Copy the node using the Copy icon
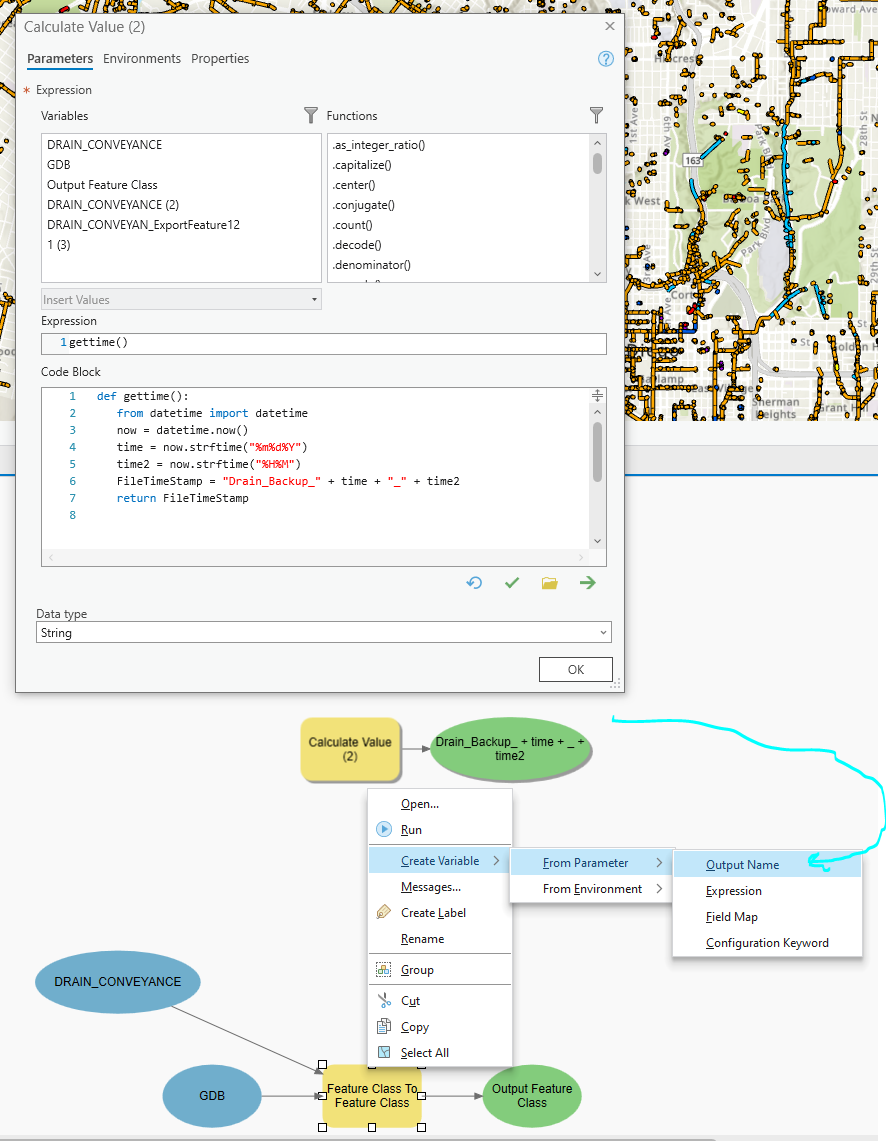 point(383,1026)
